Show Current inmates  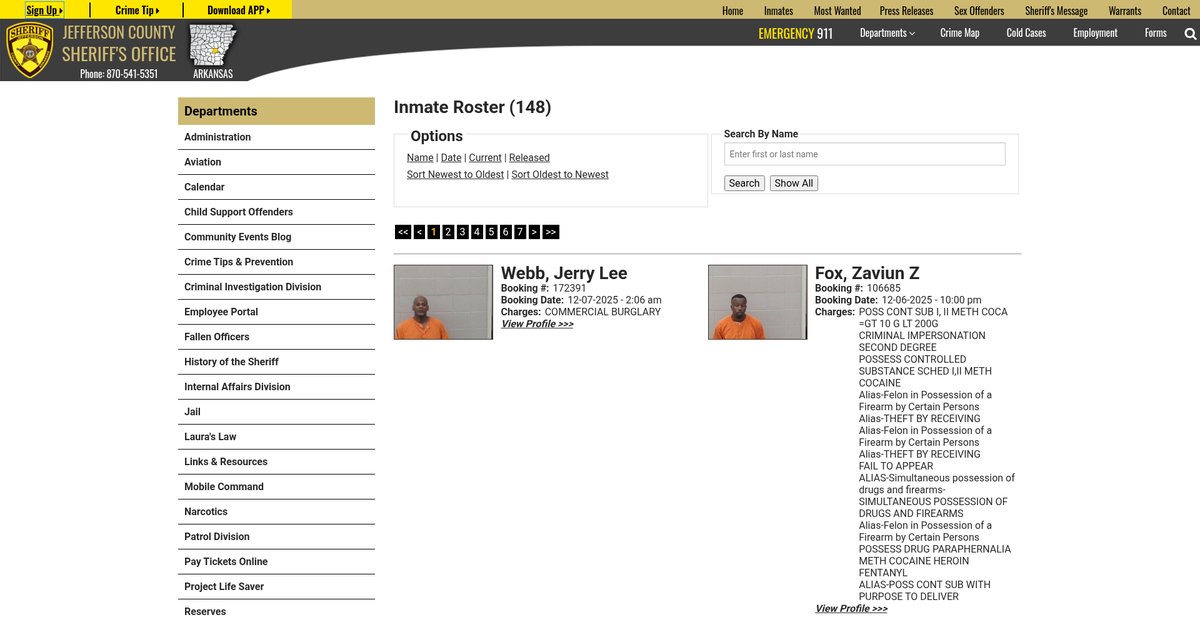[485, 158]
